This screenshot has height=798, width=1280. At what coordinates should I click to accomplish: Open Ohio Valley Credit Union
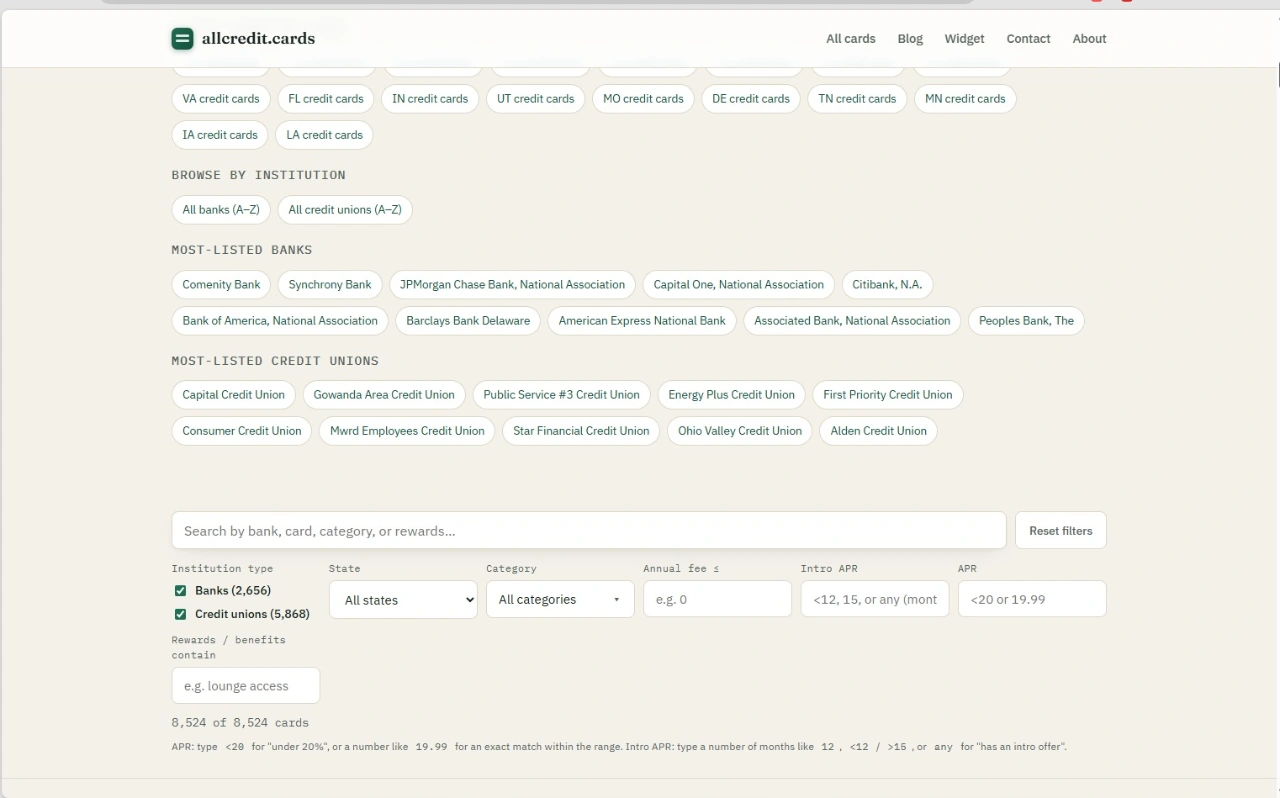tap(740, 431)
